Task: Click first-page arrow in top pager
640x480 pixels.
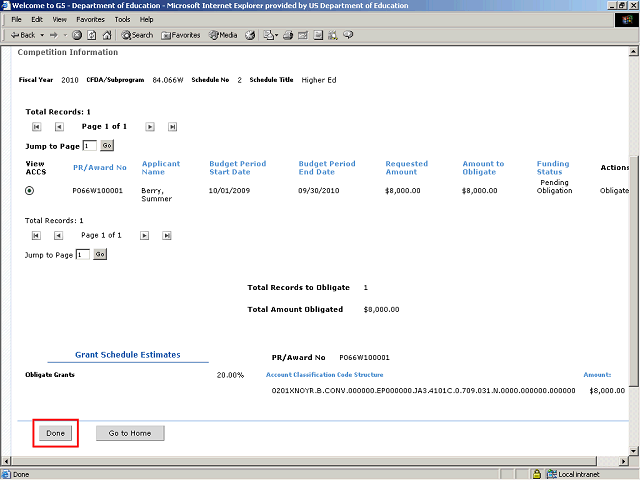Action: pos(36,127)
